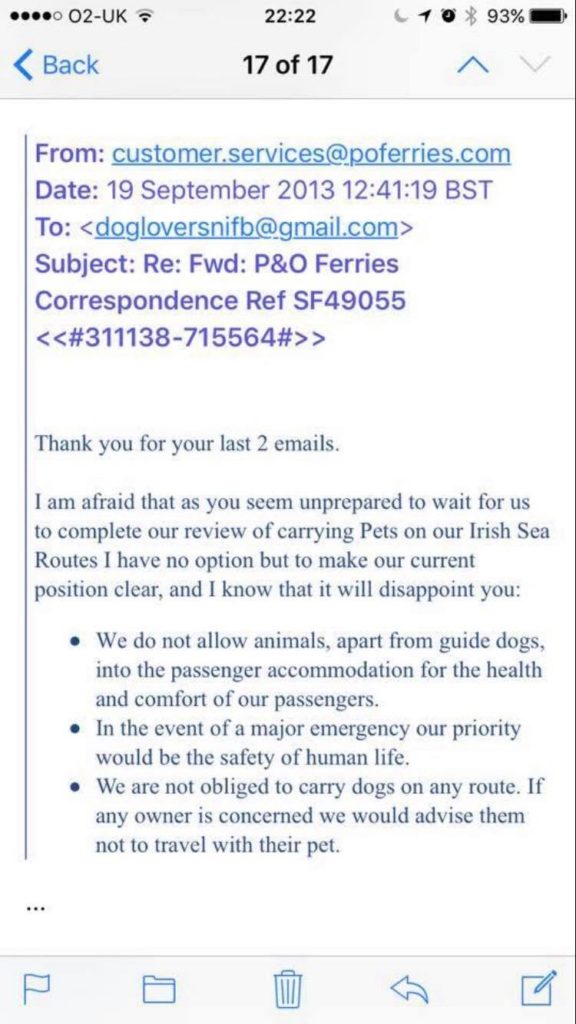Tap the flag icon in bottom toolbar

(x=34, y=989)
